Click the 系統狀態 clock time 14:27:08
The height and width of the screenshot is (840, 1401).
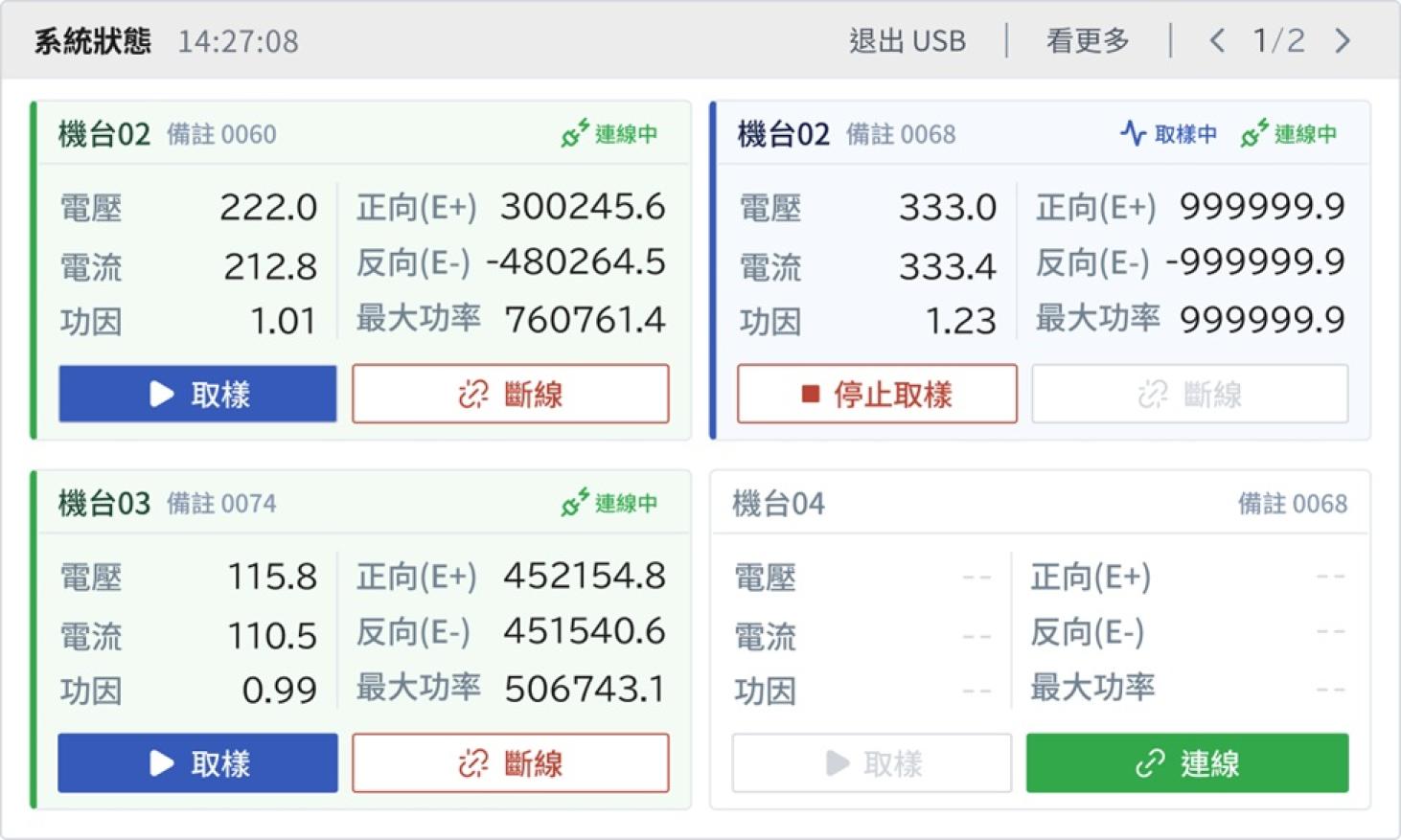click(x=238, y=41)
